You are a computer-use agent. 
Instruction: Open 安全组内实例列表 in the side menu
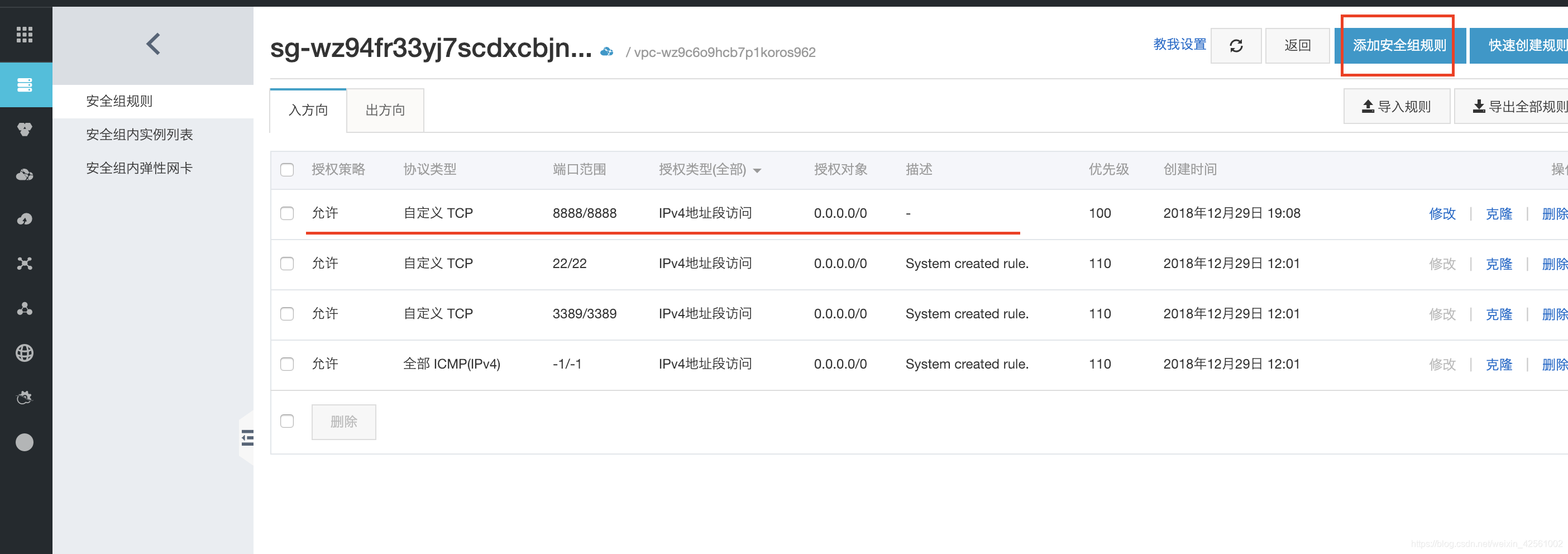coord(140,135)
